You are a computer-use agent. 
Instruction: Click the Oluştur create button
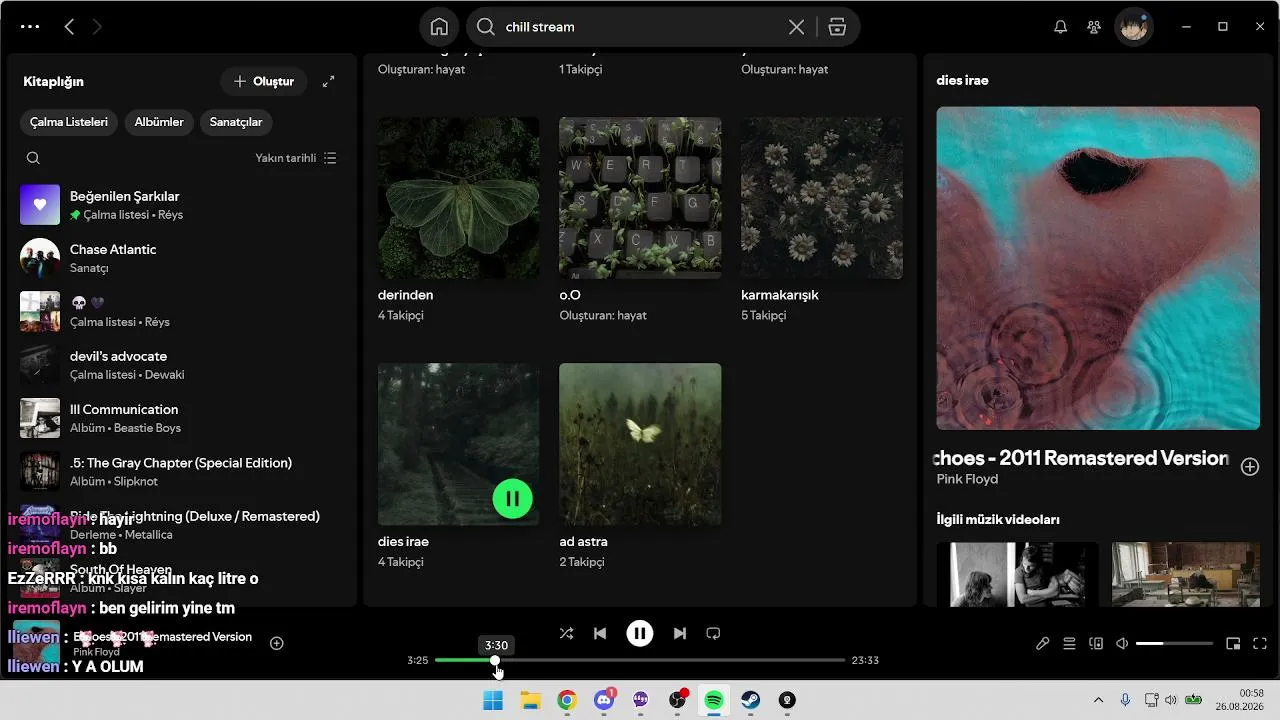pyautogui.click(x=264, y=82)
